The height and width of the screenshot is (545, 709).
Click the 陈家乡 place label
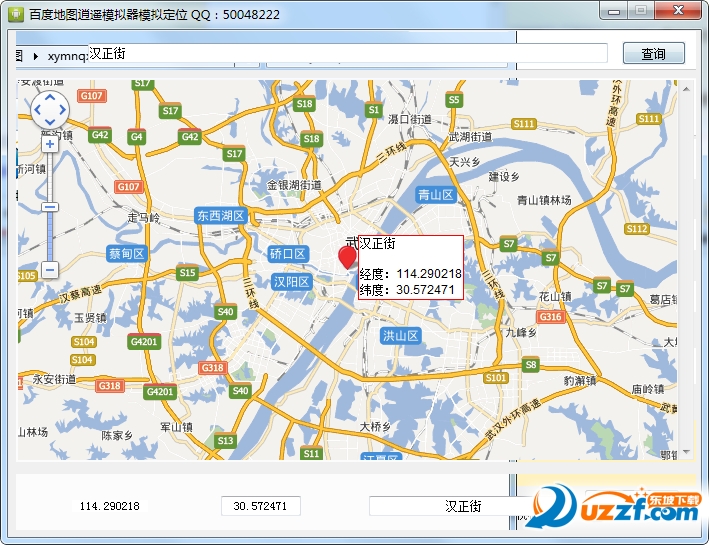(x=117, y=435)
